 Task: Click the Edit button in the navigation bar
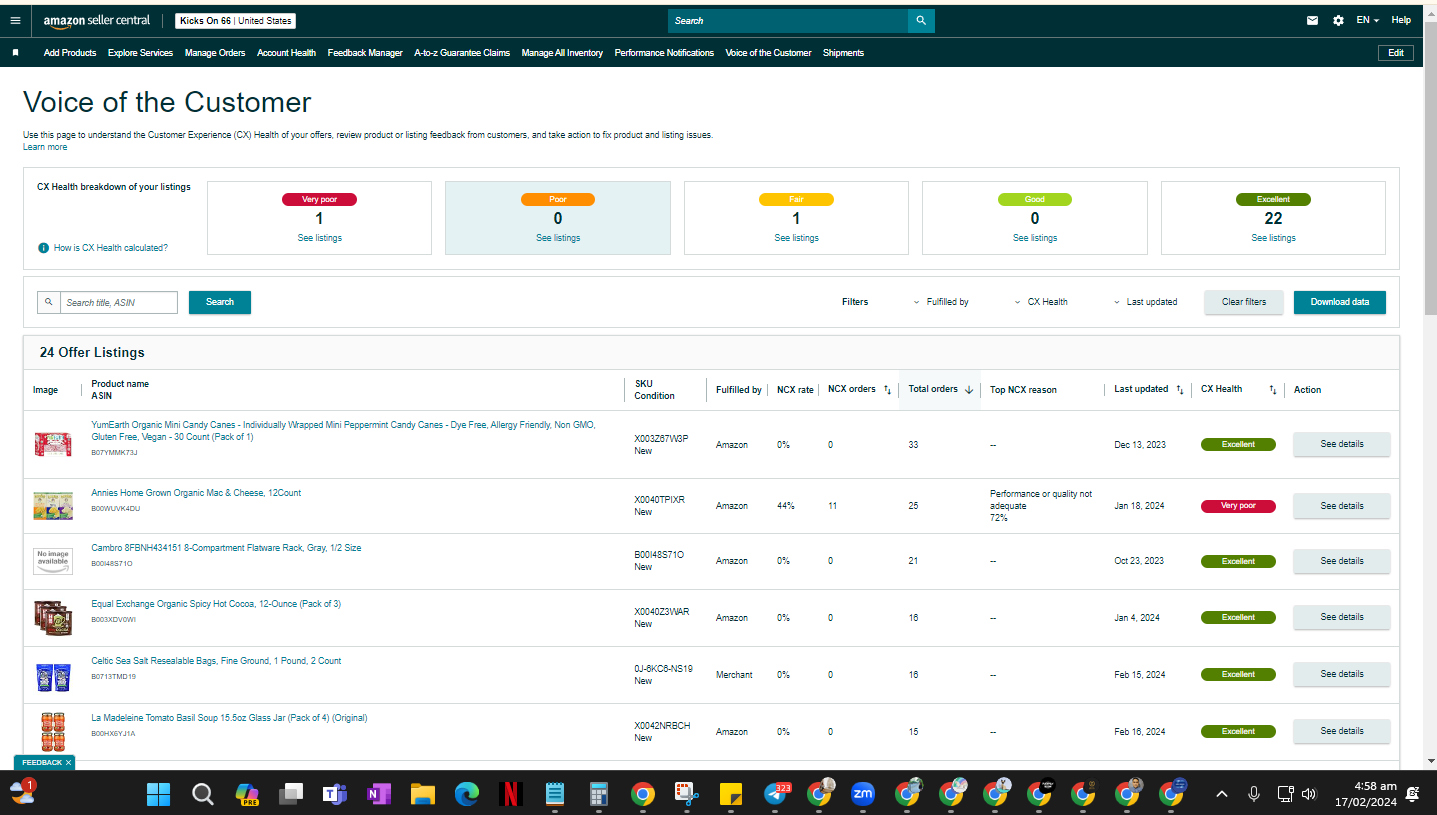point(1396,53)
